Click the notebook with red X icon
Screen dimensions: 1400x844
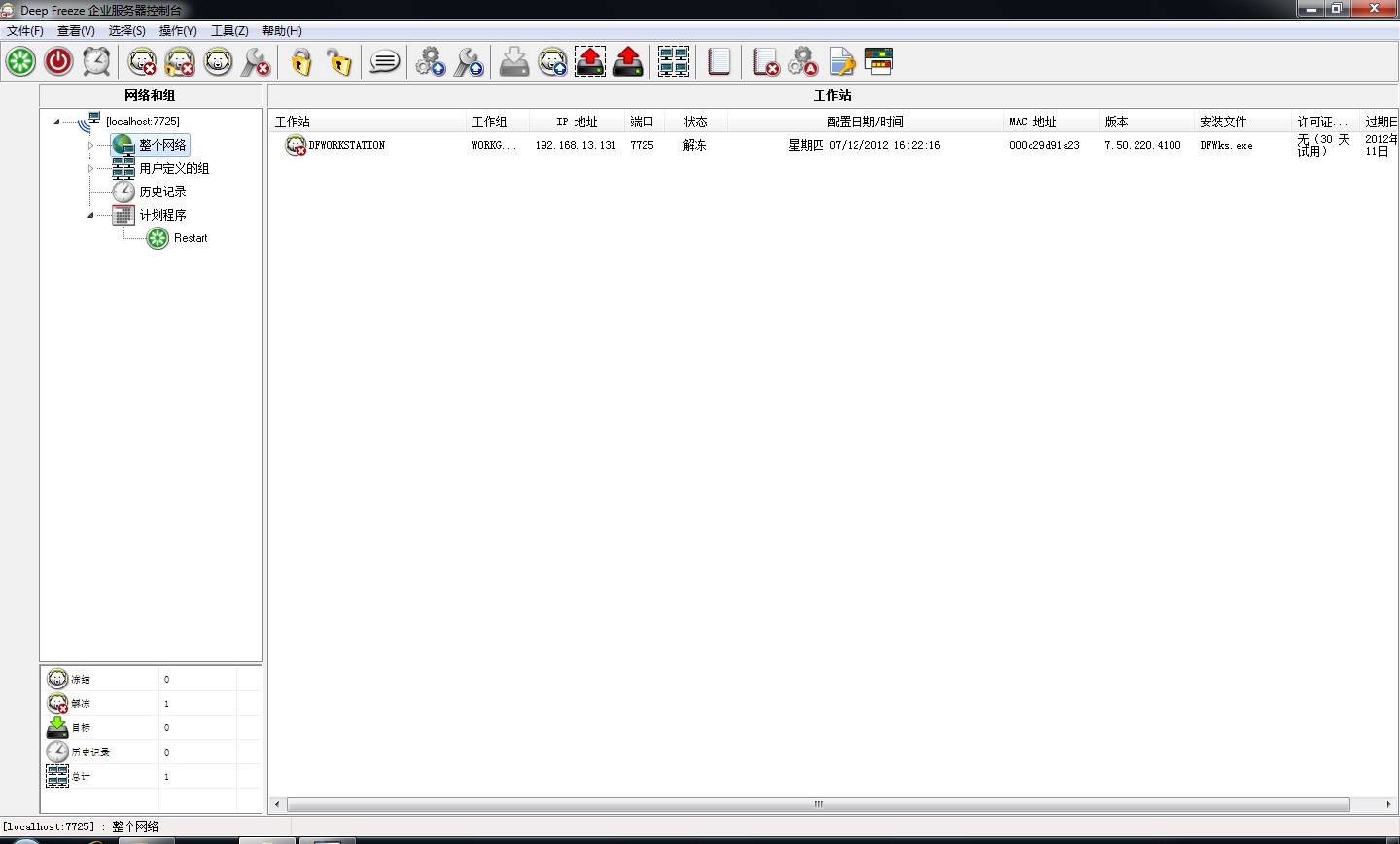(765, 61)
